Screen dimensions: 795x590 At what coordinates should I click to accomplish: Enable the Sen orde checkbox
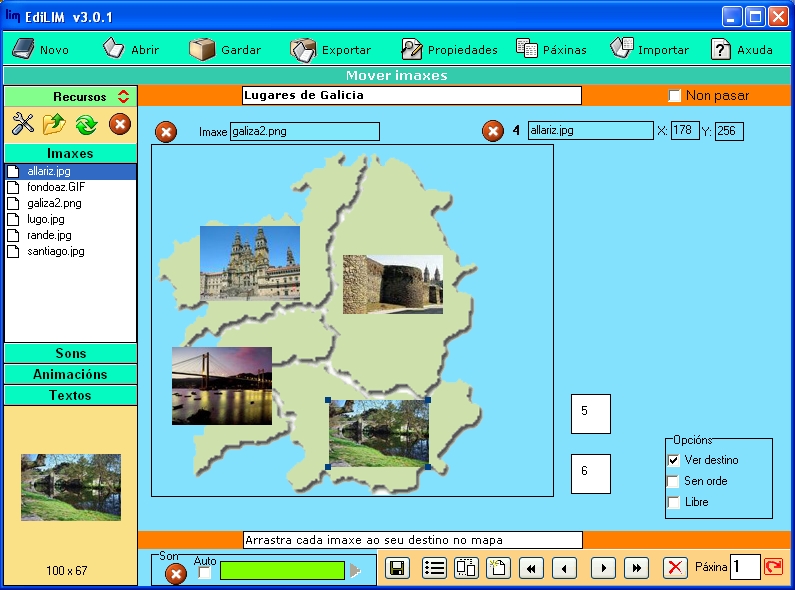(x=674, y=481)
